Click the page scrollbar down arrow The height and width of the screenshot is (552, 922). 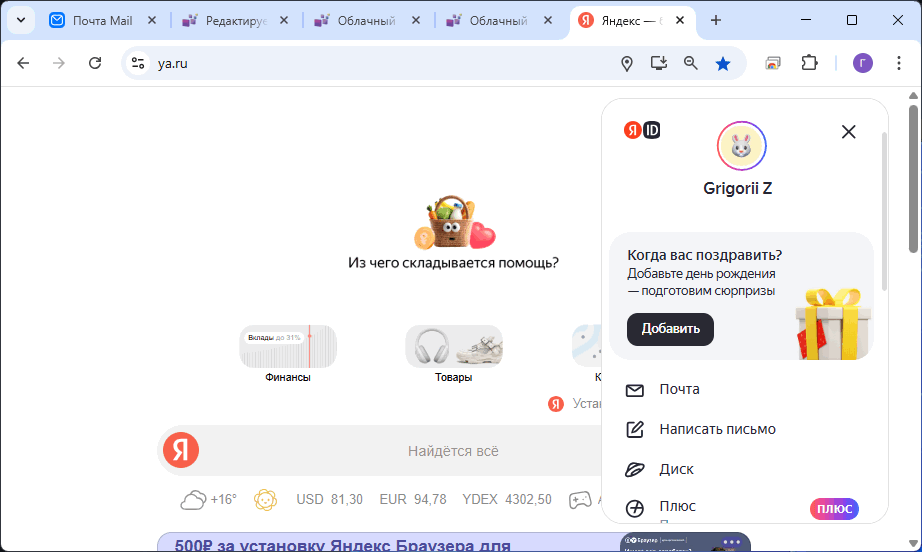913,544
